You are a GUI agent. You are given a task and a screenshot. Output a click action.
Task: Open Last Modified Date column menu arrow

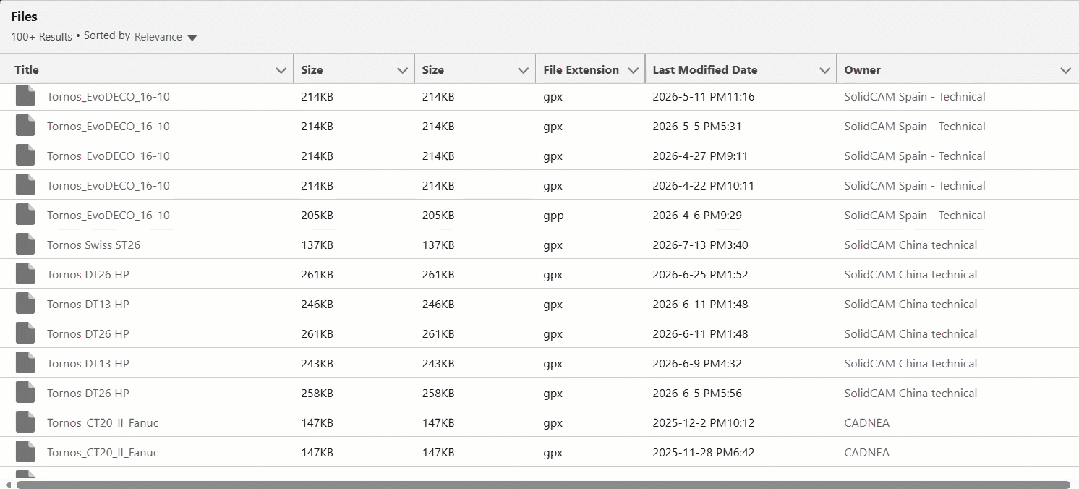pyautogui.click(x=824, y=70)
